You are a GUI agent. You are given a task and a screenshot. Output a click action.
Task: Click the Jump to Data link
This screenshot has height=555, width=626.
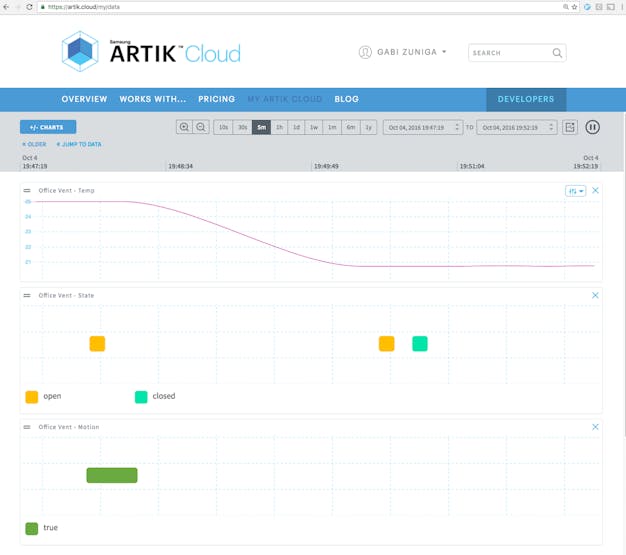(x=80, y=145)
